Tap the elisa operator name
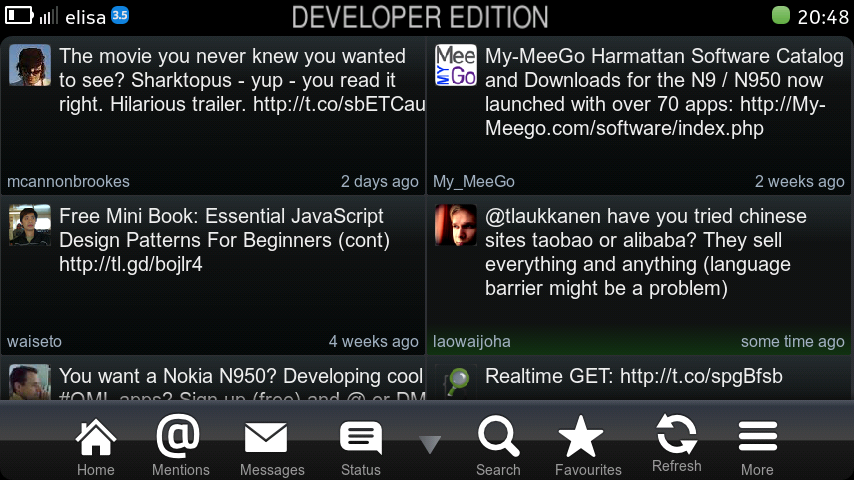This screenshot has width=854, height=480. (86, 17)
